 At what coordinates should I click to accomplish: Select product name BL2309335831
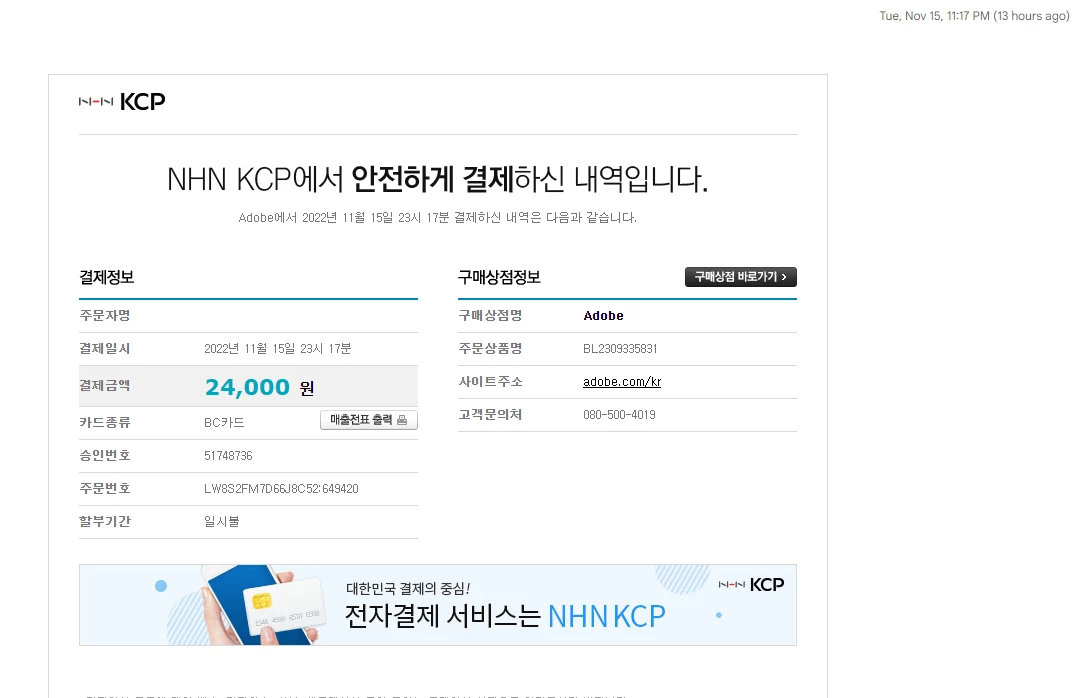pos(620,349)
